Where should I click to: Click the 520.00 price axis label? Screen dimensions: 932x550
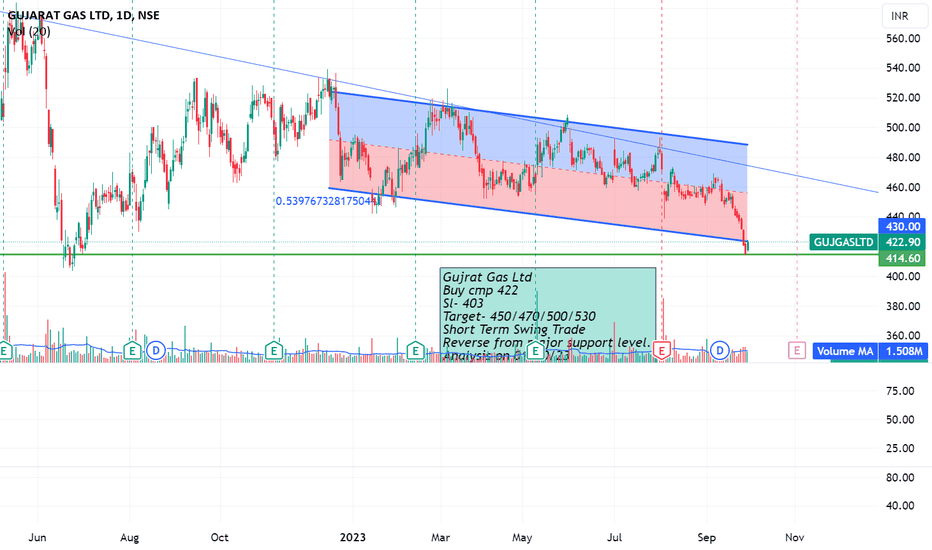point(903,98)
